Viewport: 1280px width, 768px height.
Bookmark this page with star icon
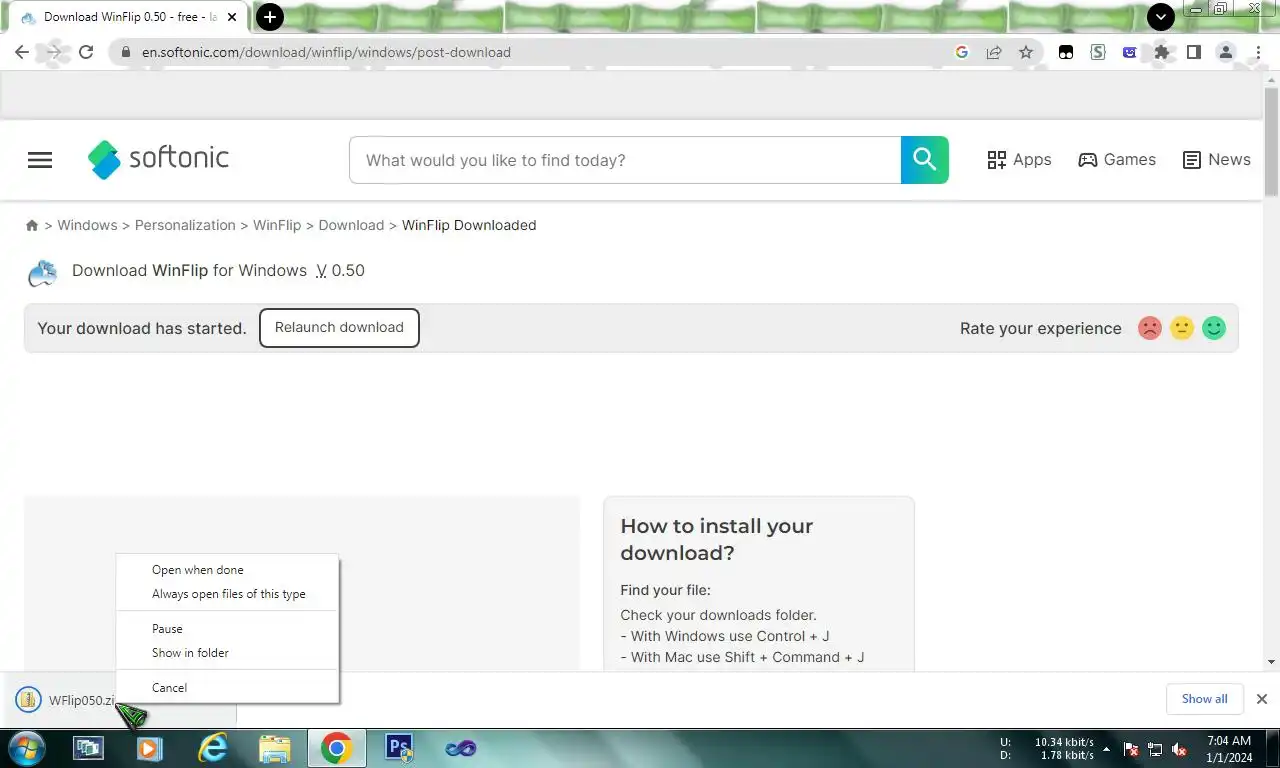coord(1026,52)
